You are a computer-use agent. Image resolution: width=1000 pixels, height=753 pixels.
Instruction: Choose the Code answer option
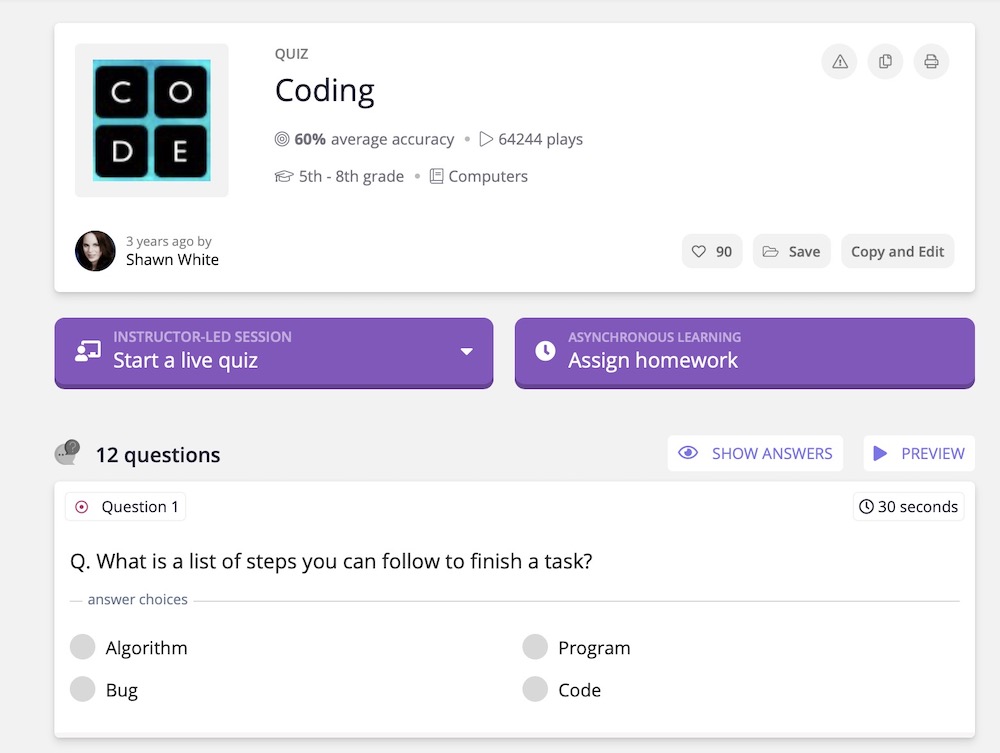coord(535,689)
